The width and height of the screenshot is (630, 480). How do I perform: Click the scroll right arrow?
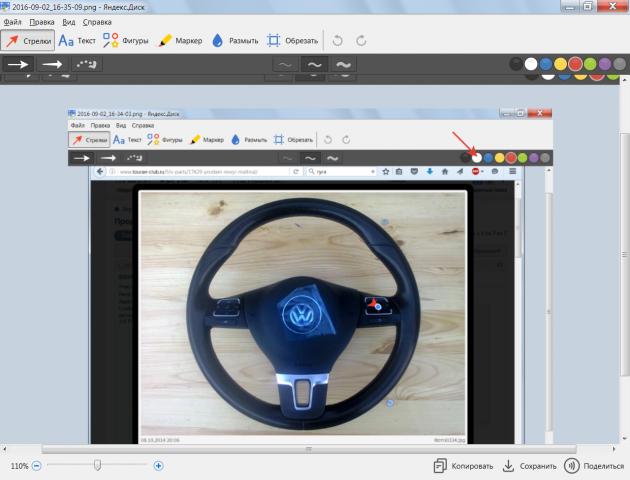tap(614, 449)
